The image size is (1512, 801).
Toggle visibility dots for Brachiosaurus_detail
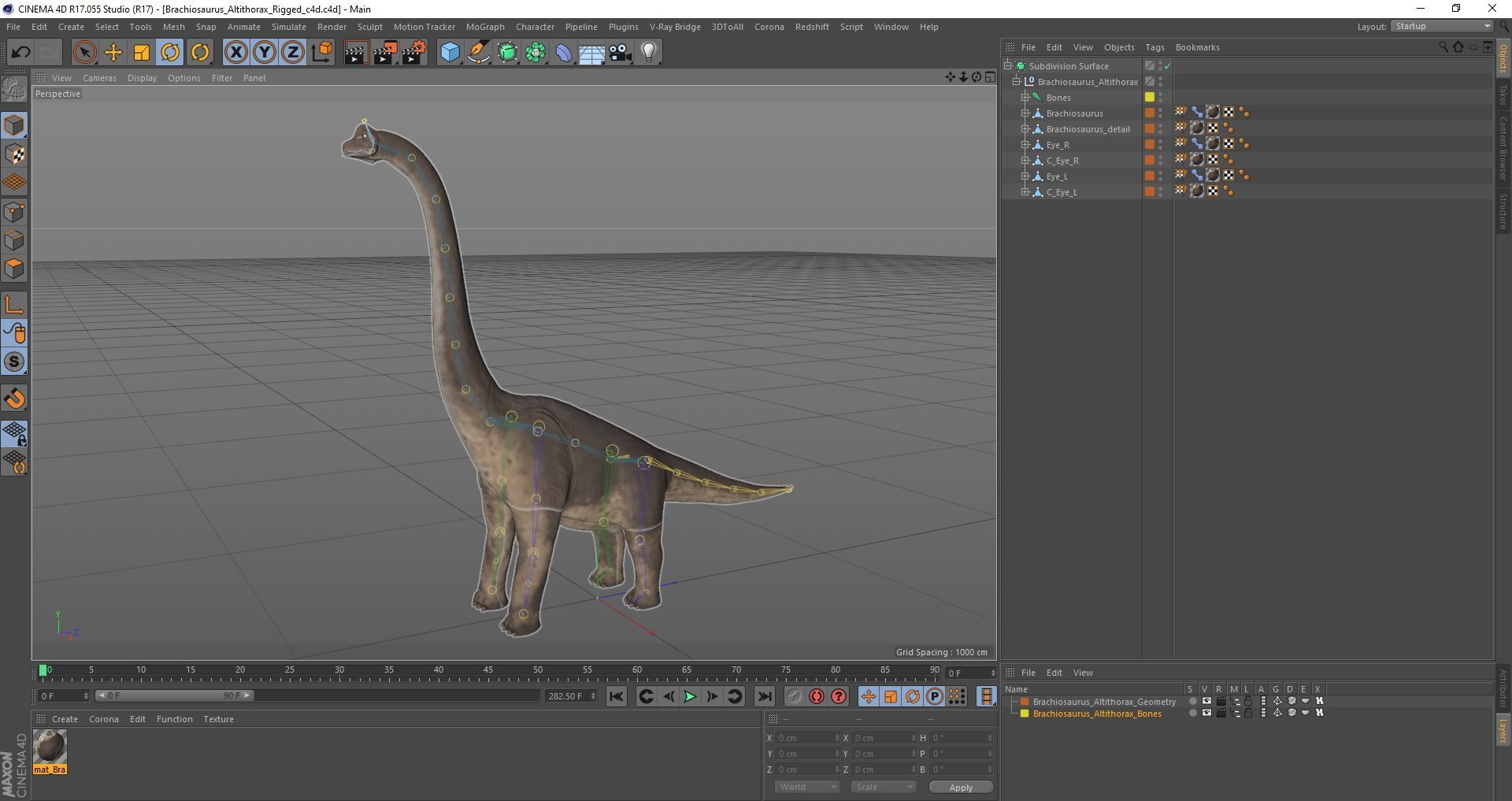pos(1160,129)
